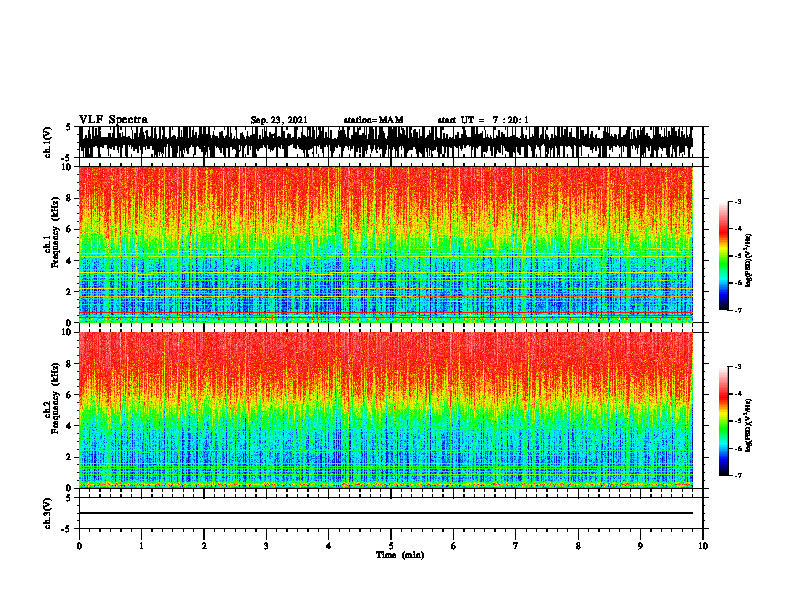This screenshot has width=792, height=612.
Task: Click the "-3" label on ch.1 color scale
Action: 737,202
